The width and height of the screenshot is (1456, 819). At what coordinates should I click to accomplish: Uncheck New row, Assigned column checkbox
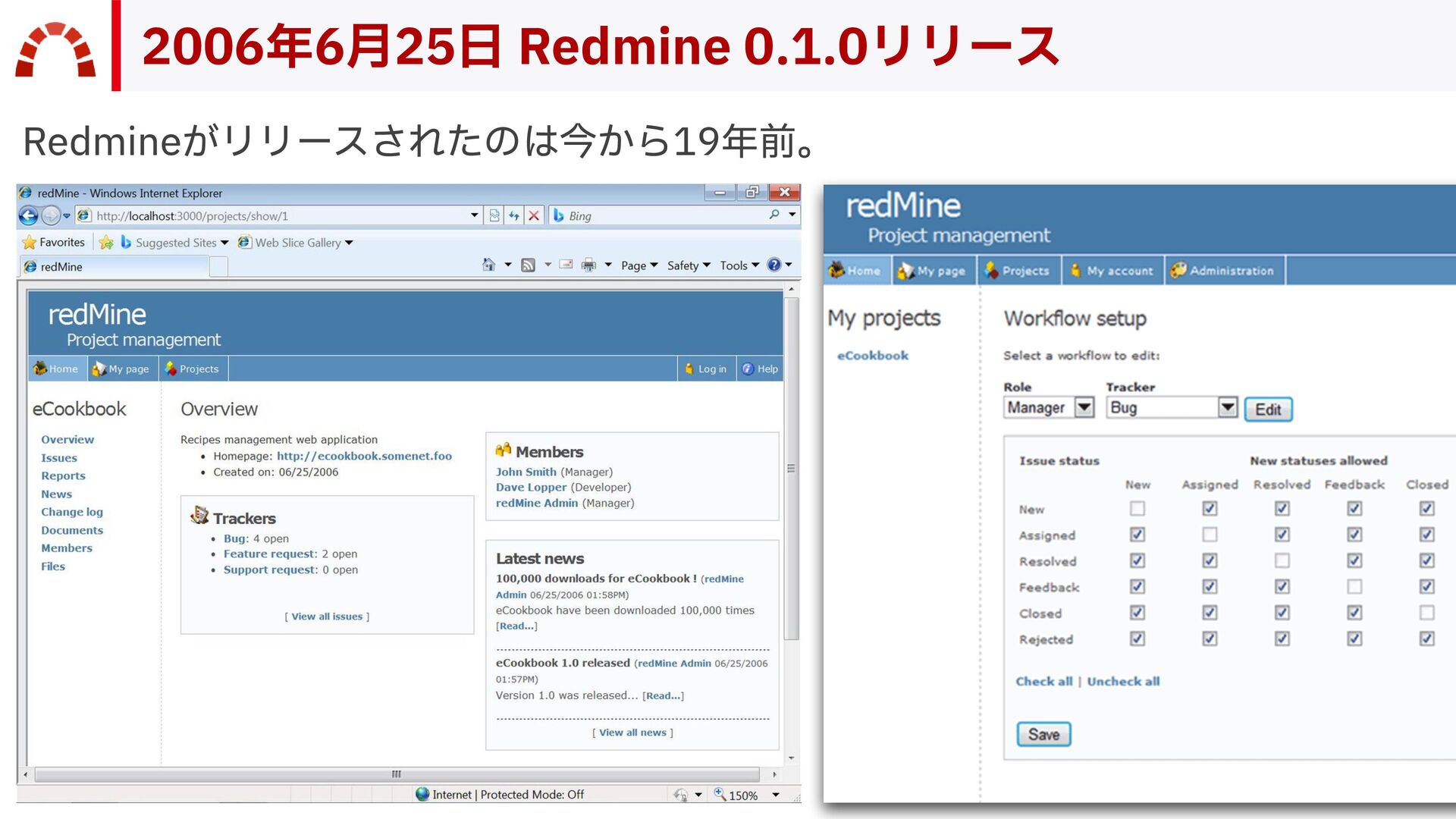click(x=1210, y=508)
